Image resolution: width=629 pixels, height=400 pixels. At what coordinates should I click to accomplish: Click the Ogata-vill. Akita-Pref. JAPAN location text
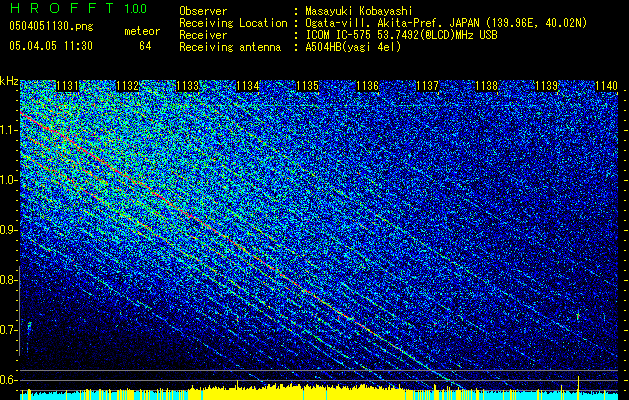coord(446,23)
